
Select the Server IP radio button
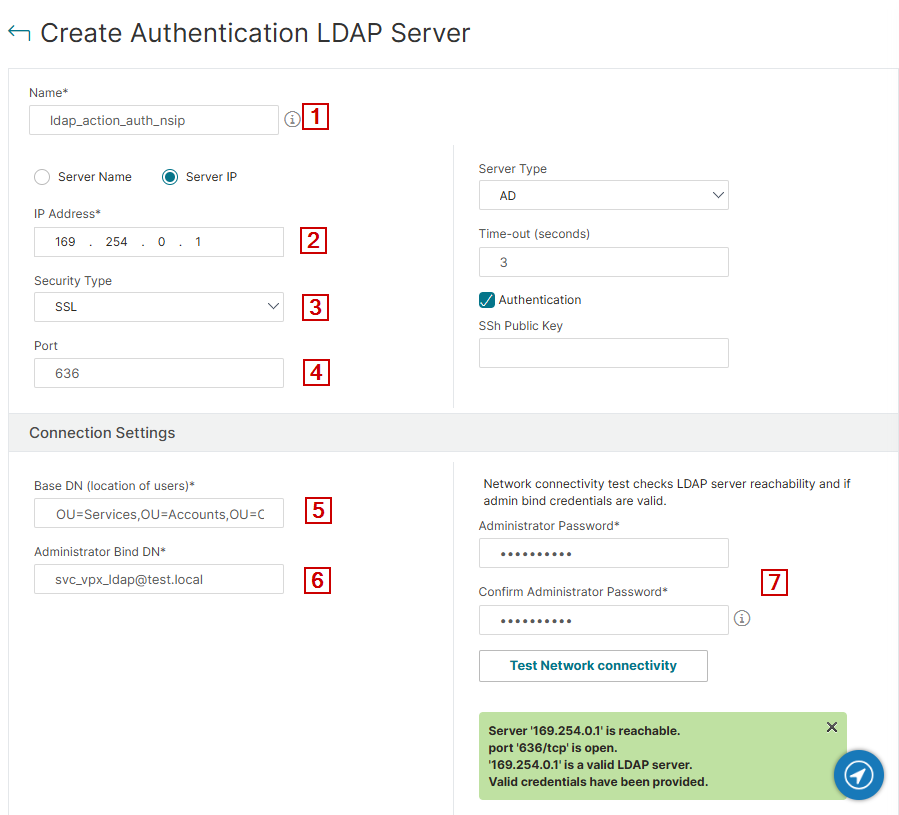tap(170, 177)
